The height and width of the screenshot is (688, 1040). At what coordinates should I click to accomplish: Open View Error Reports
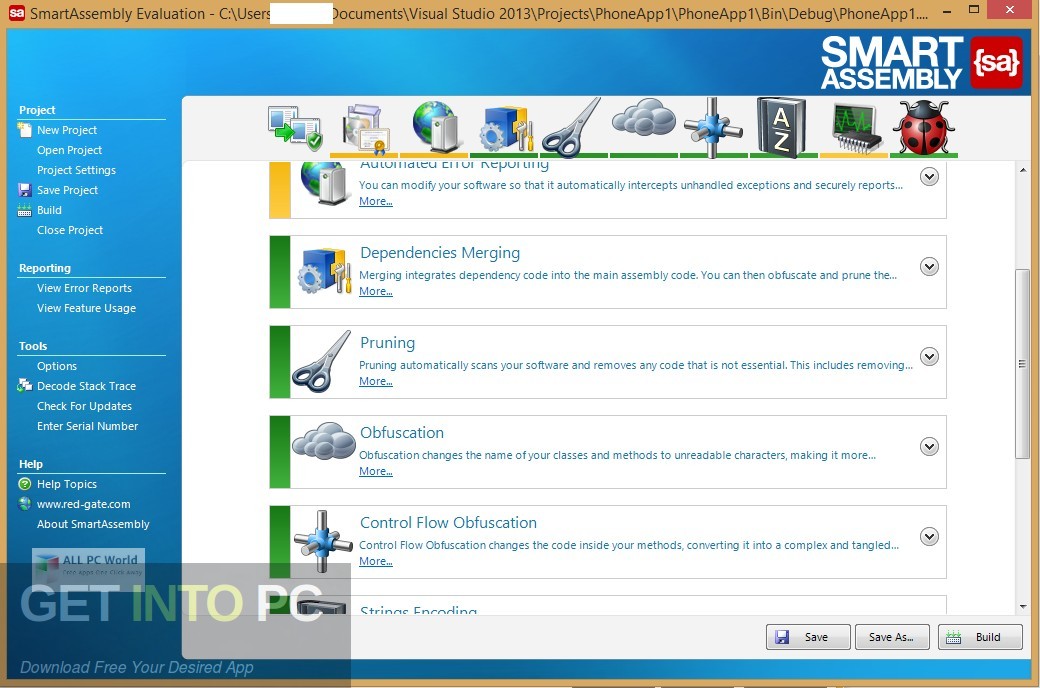(84, 288)
